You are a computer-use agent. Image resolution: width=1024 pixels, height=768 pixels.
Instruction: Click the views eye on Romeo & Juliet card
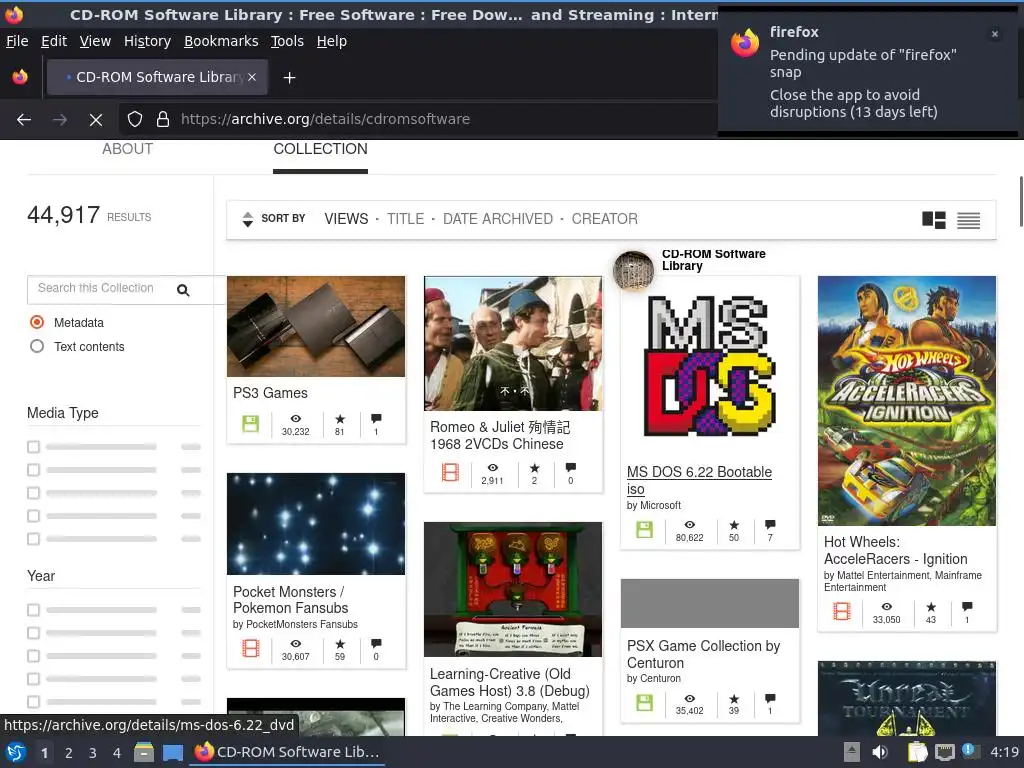click(492, 468)
